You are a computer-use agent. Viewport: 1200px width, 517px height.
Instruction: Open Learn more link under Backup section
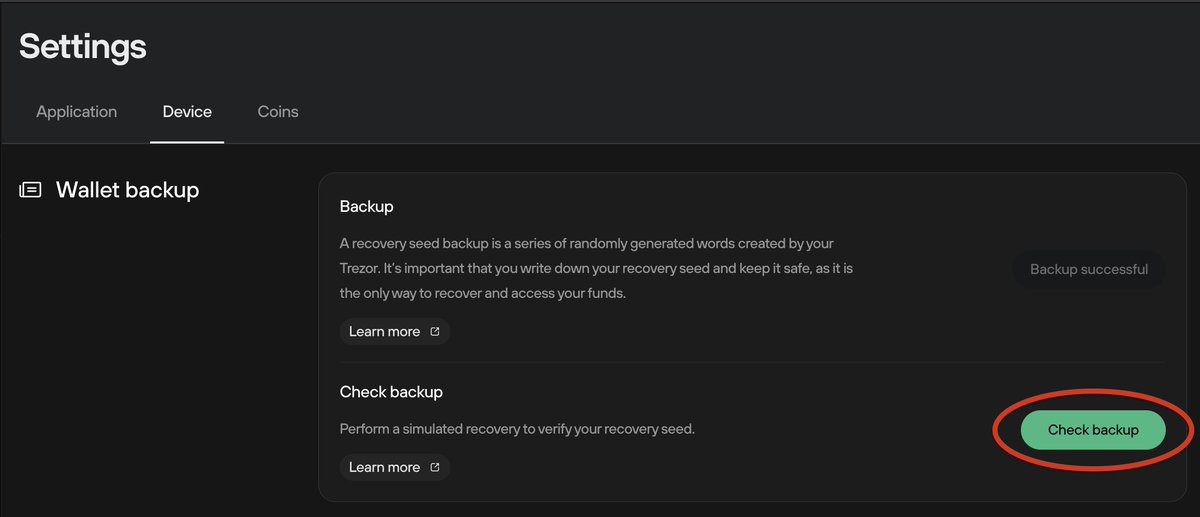pos(394,331)
